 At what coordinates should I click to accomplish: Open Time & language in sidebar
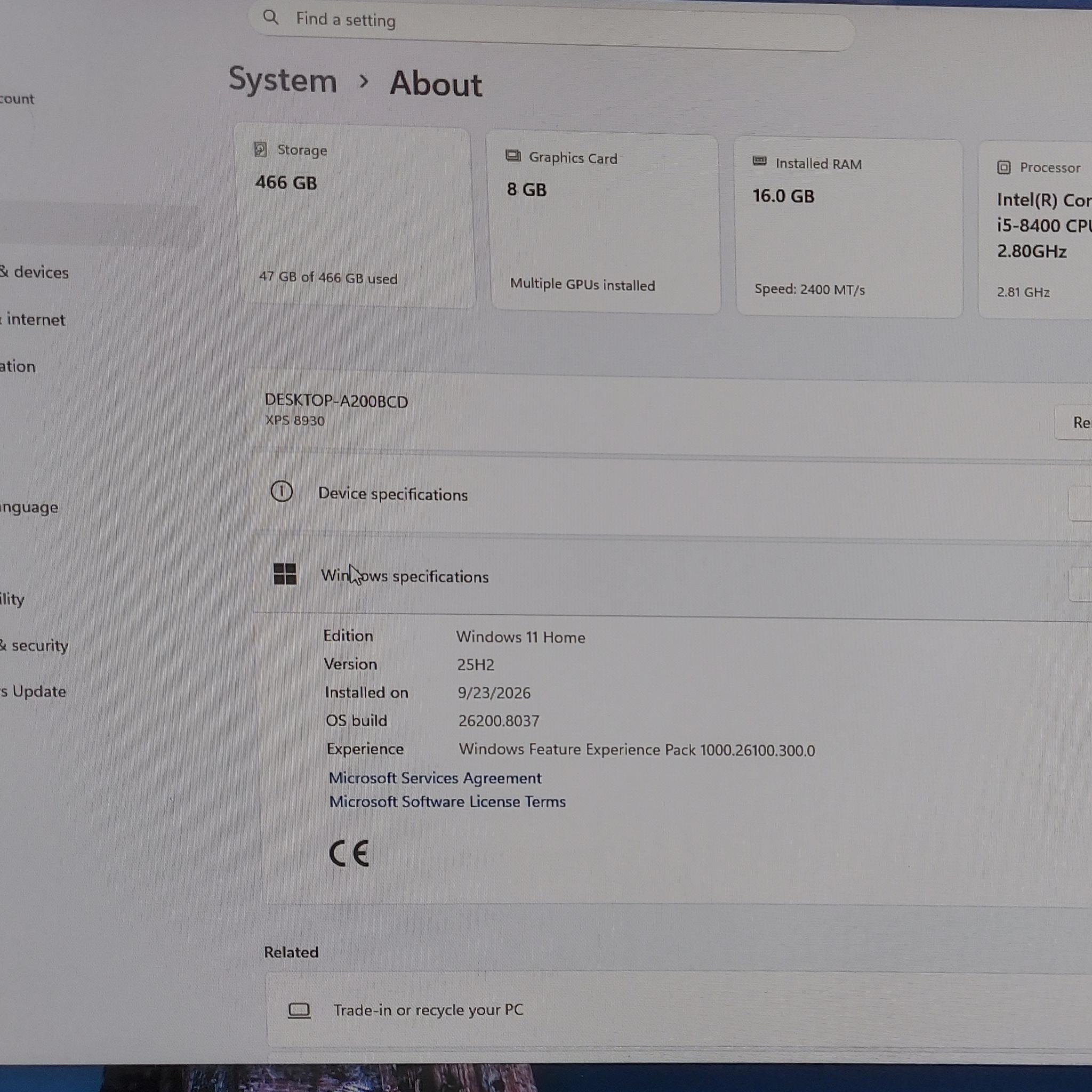(29, 507)
